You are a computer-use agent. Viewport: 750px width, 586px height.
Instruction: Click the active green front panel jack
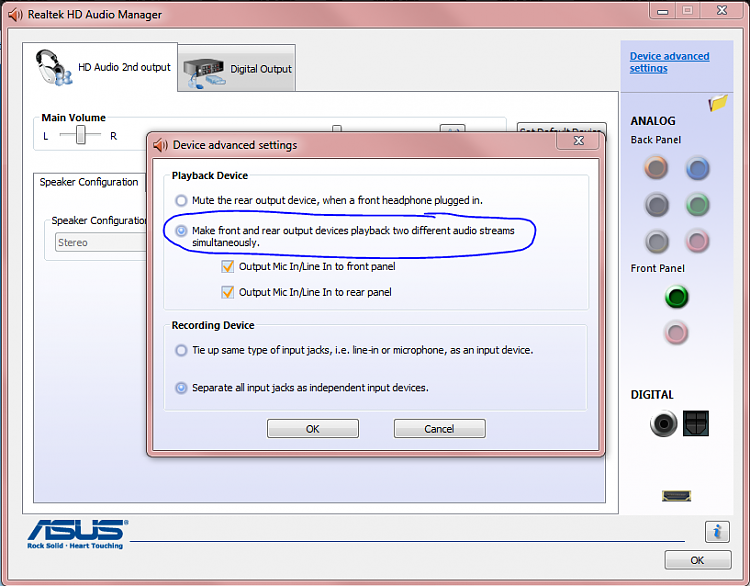(676, 297)
